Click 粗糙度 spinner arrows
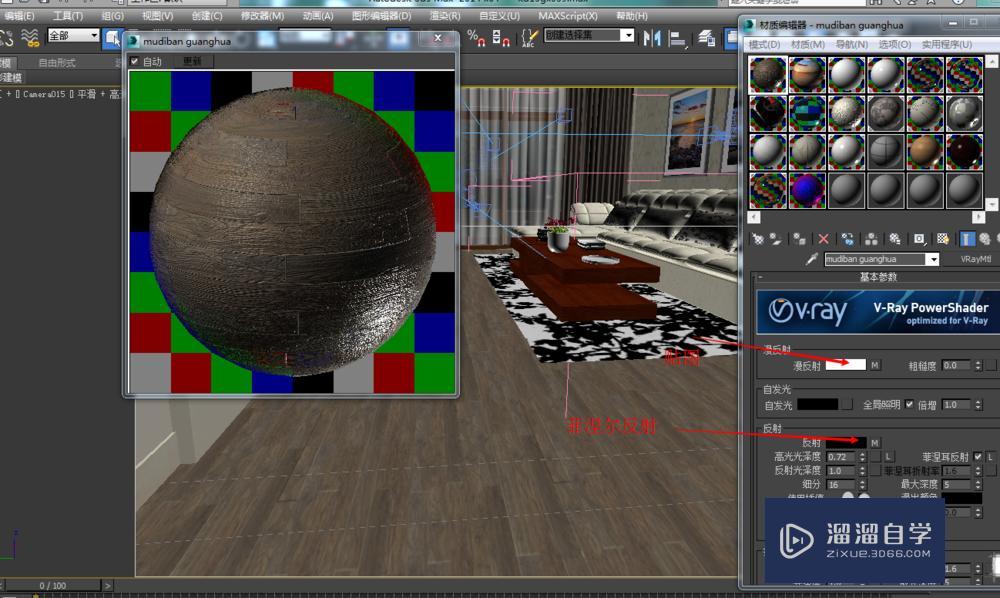 coord(978,365)
